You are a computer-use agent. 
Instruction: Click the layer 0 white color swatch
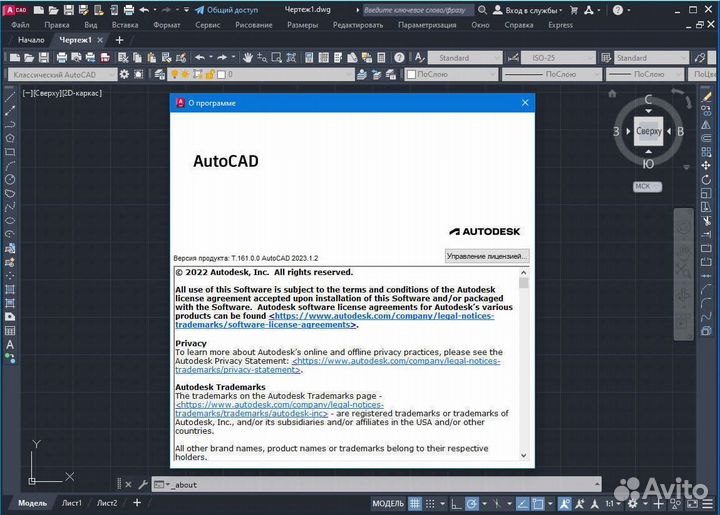221,74
